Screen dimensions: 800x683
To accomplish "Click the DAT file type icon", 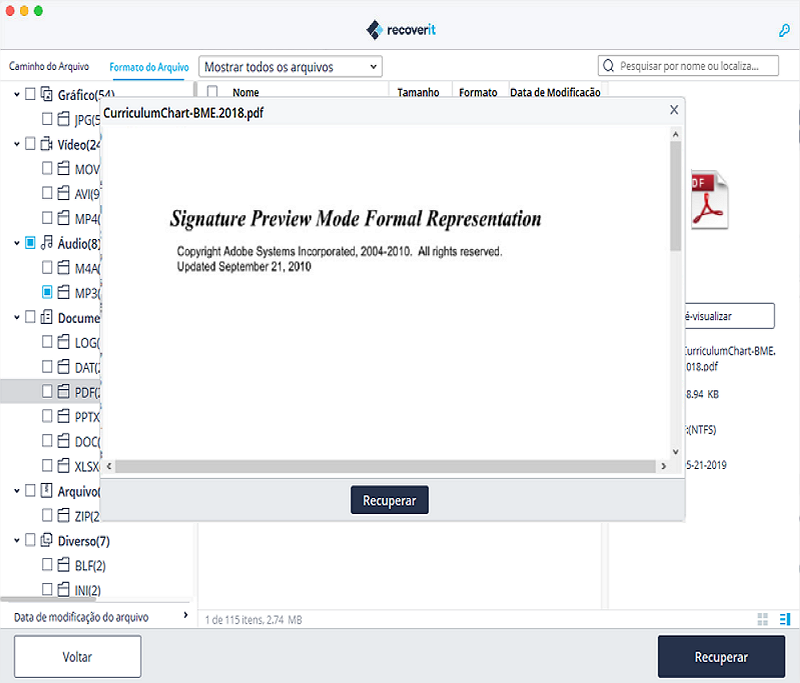I will (x=63, y=366).
